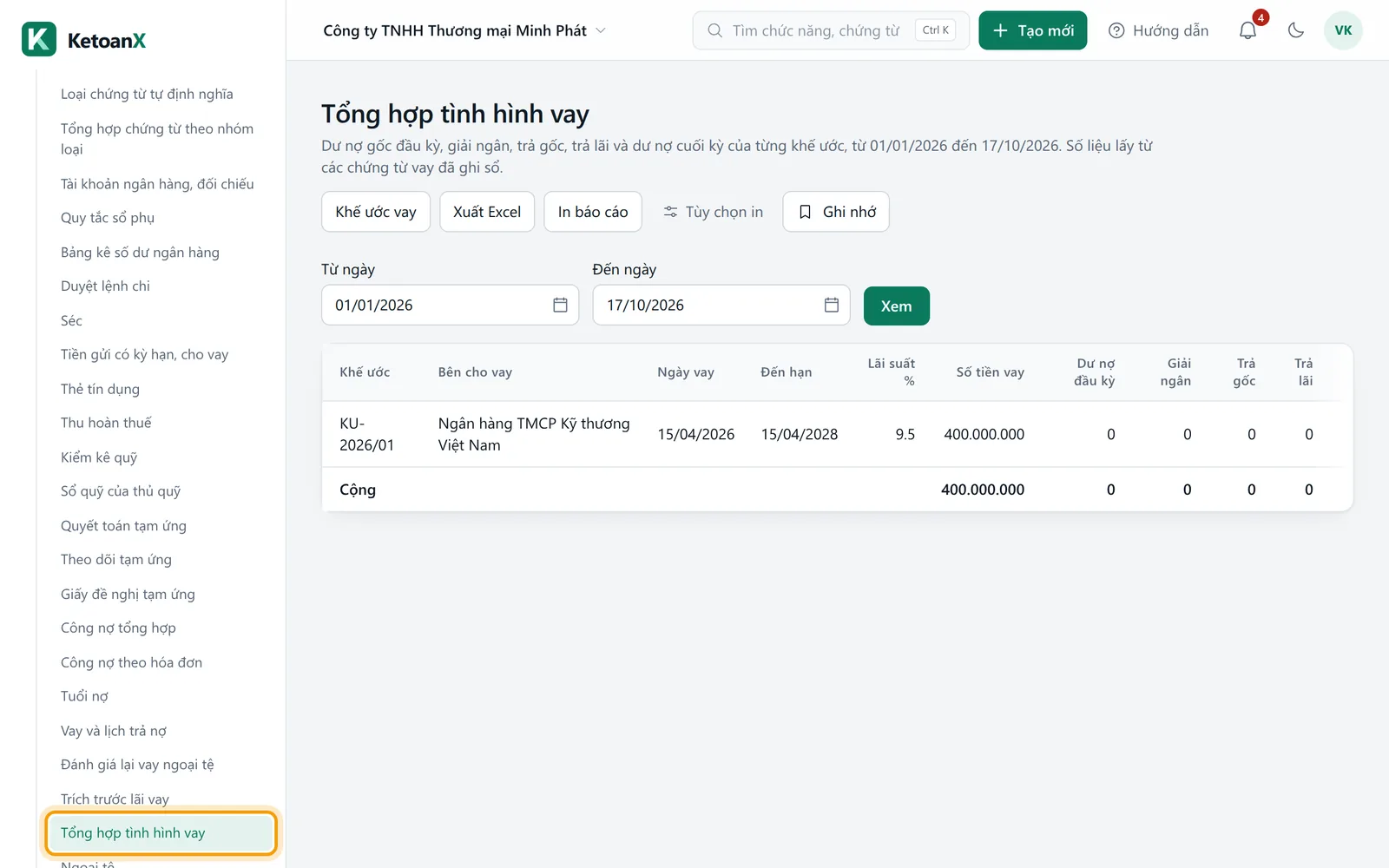The image size is (1389, 868).
Task: Open Quyết toán tạm ứng
Action: [123, 526]
